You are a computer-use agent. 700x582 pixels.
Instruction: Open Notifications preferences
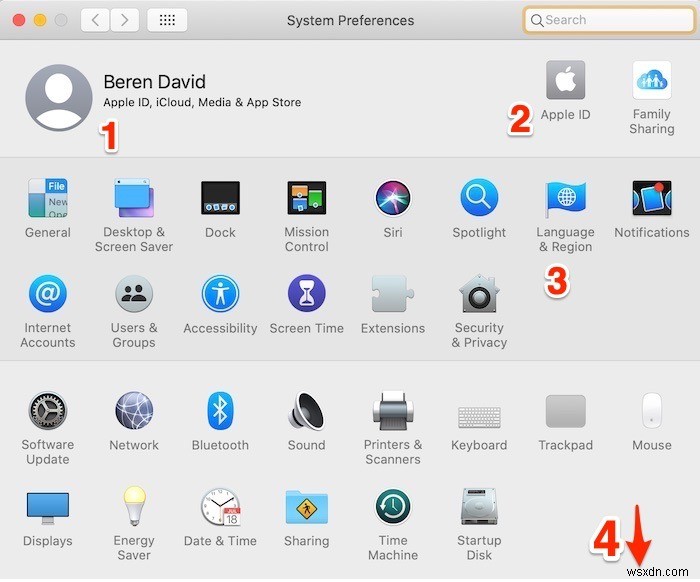click(x=652, y=198)
